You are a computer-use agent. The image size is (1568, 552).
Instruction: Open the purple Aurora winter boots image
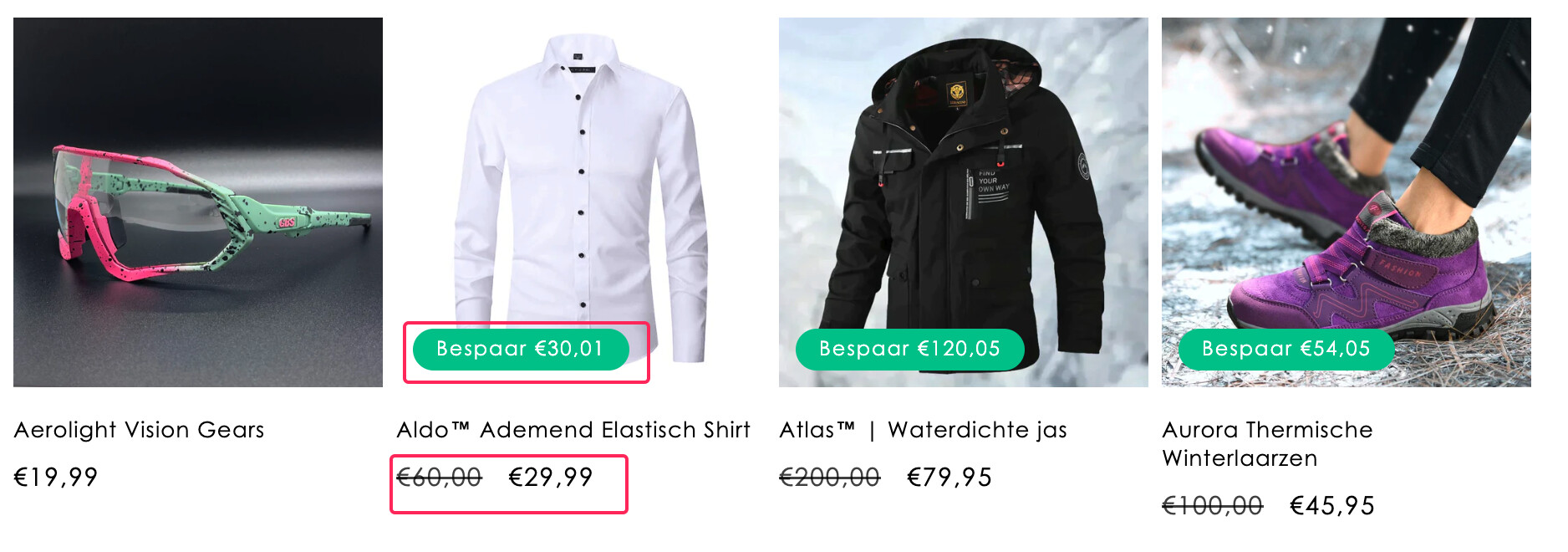coord(1347,202)
